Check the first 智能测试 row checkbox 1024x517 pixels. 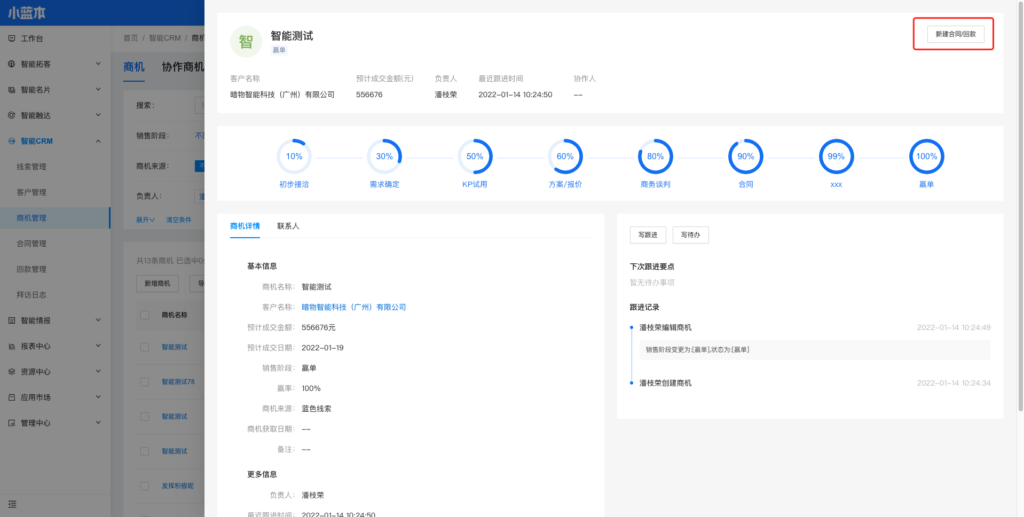[143, 348]
